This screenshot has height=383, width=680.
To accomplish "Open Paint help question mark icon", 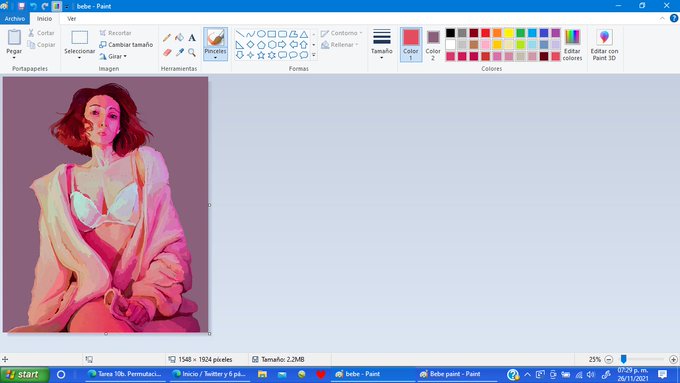I will pyautogui.click(x=674, y=18).
